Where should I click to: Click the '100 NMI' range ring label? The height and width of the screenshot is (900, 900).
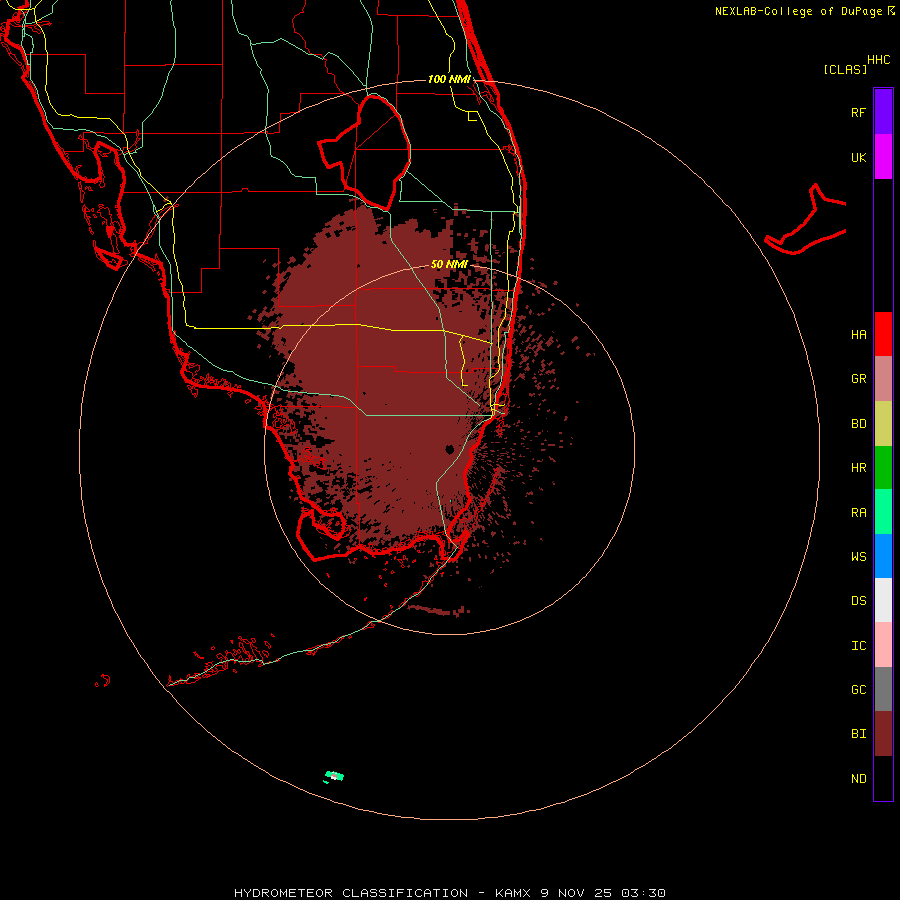[449, 79]
